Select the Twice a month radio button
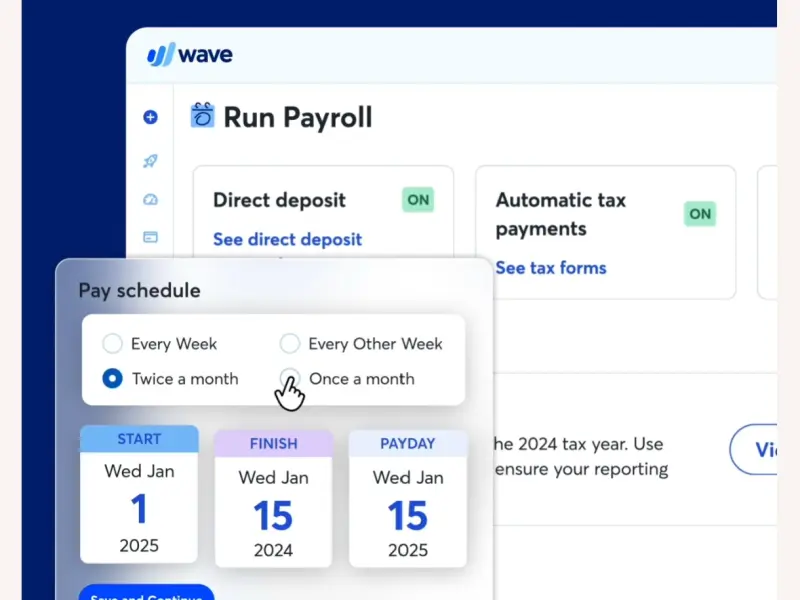800x600 pixels. (x=113, y=379)
